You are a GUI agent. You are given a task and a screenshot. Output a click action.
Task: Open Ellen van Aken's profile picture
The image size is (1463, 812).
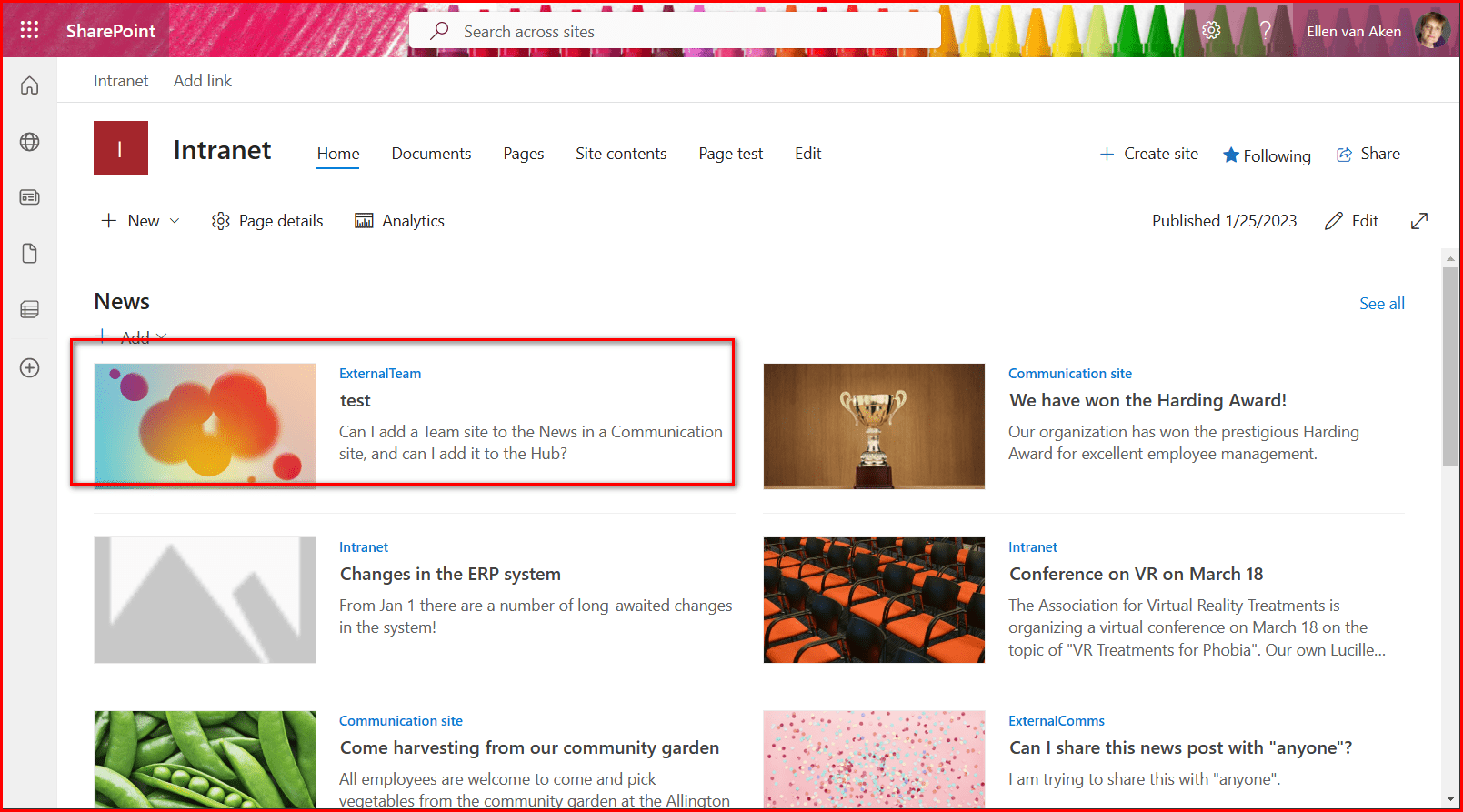(x=1432, y=30)
